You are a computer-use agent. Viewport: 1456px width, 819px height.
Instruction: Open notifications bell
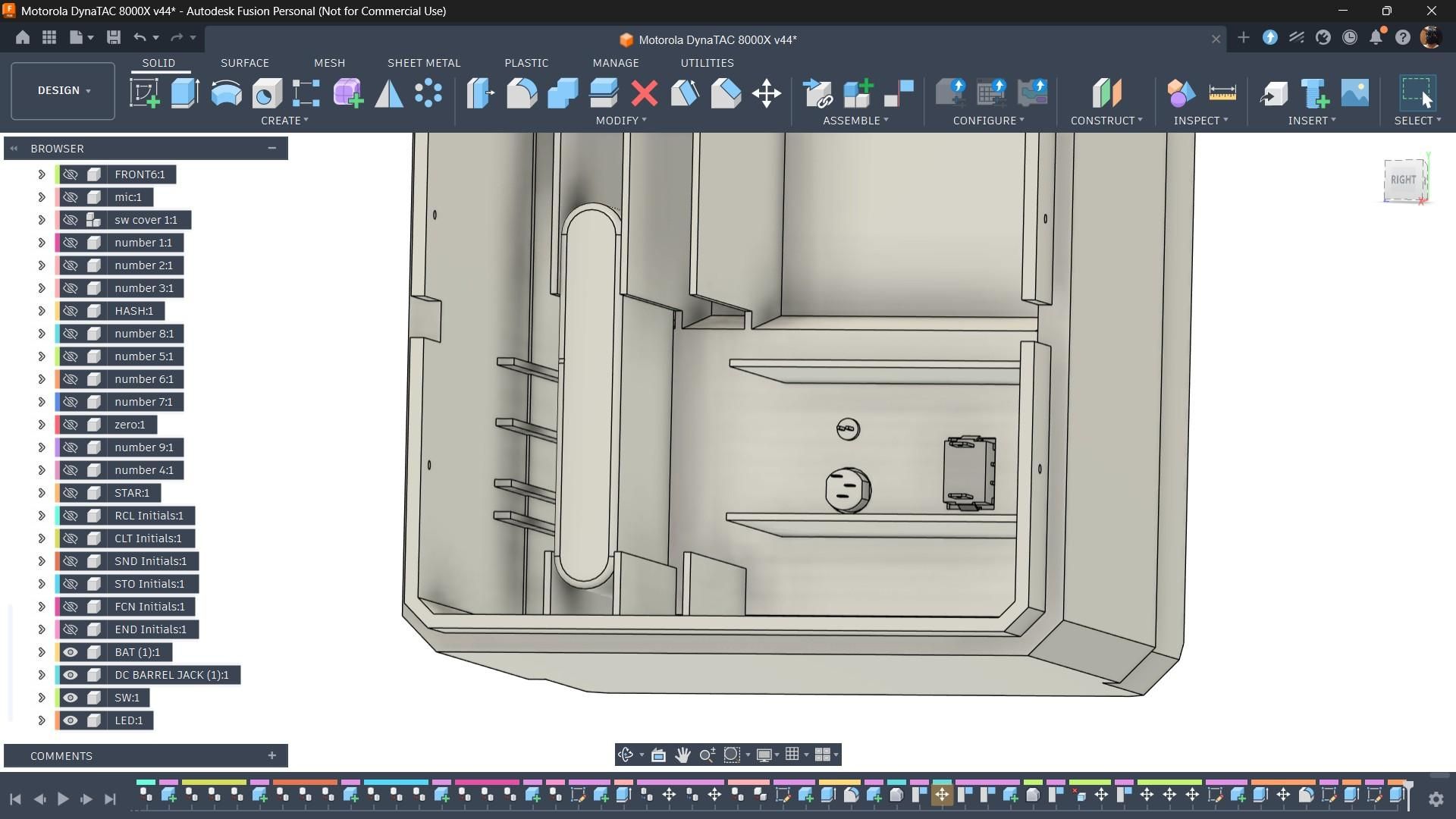tap(1376, 37)
